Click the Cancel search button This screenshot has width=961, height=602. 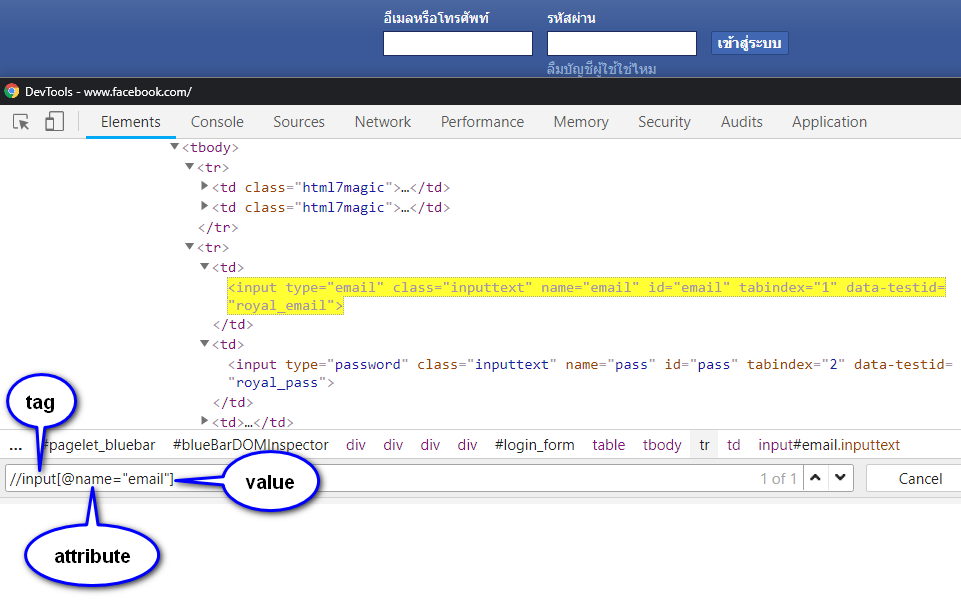[x=919, y=479]
